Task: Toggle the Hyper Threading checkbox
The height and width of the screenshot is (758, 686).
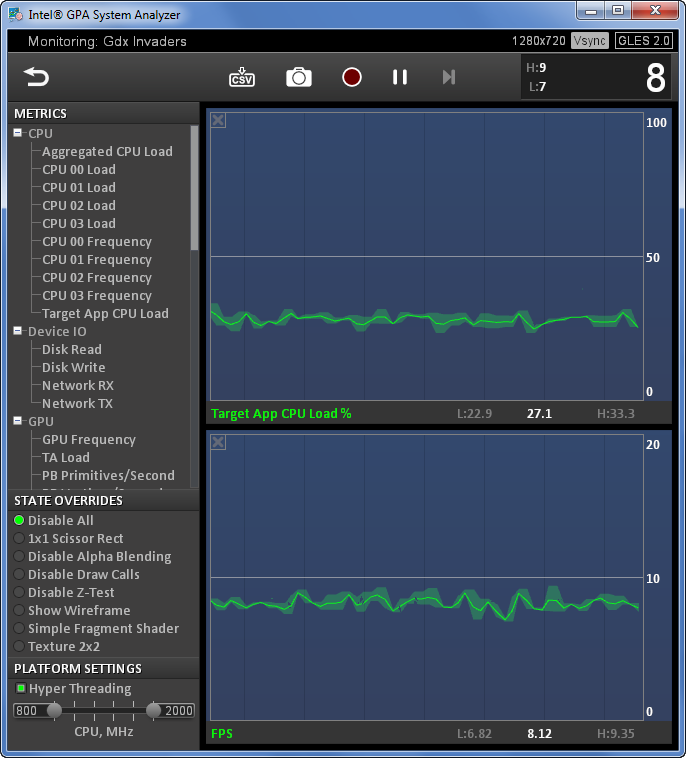Action: click(x=21, y=688)
